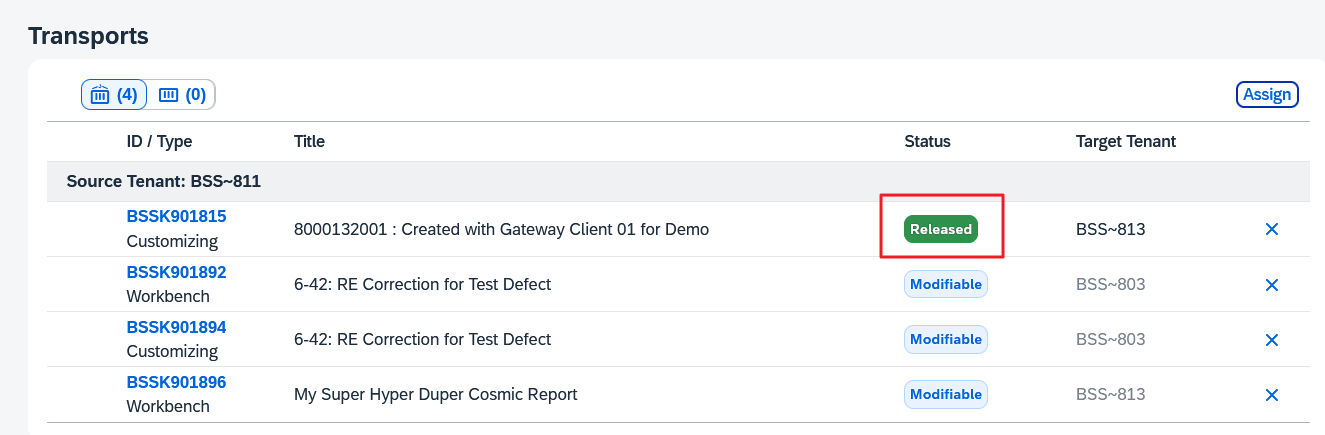This screenshot has height=435, width=1325.
Task: Switch to the column view showing (0)
Action: coord(182,95)
